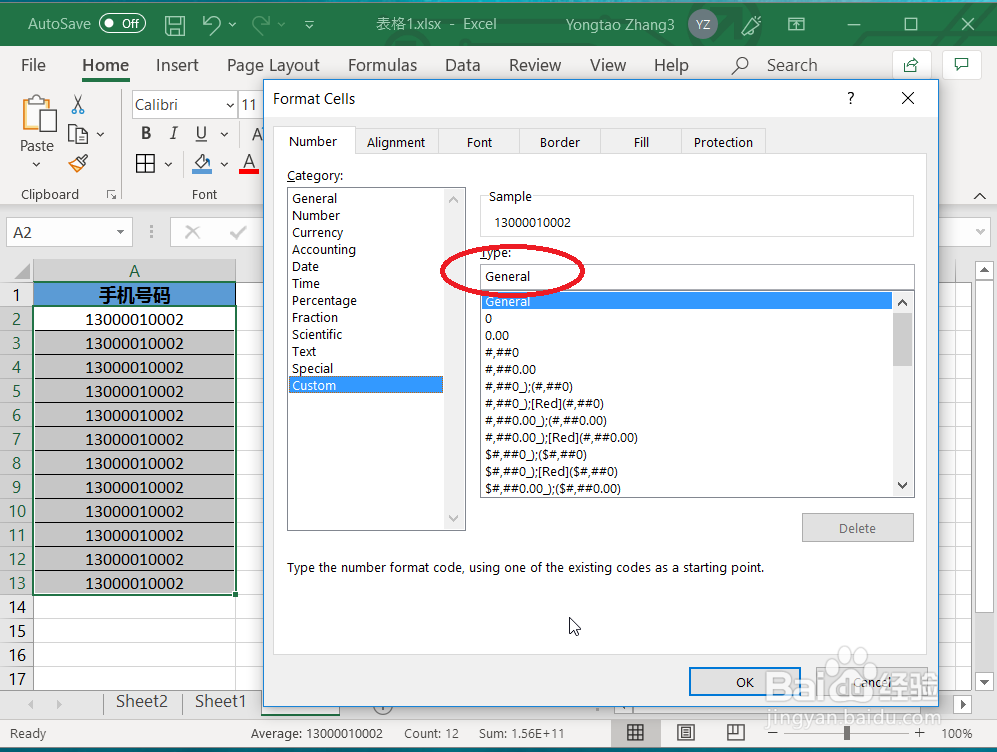
Task: Switch to the Alignment tab in Format Cells
Action: point(396,141)
